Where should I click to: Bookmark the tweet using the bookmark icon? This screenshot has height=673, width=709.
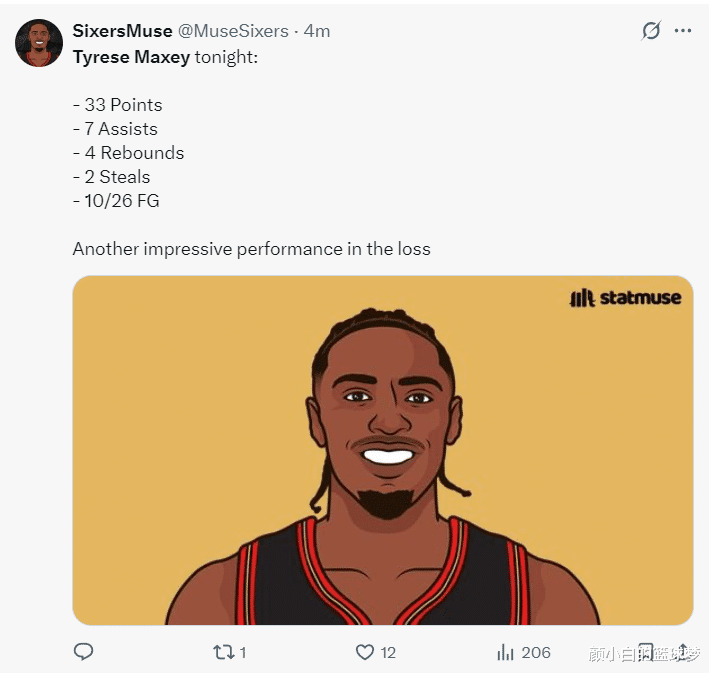coord(646,652)
